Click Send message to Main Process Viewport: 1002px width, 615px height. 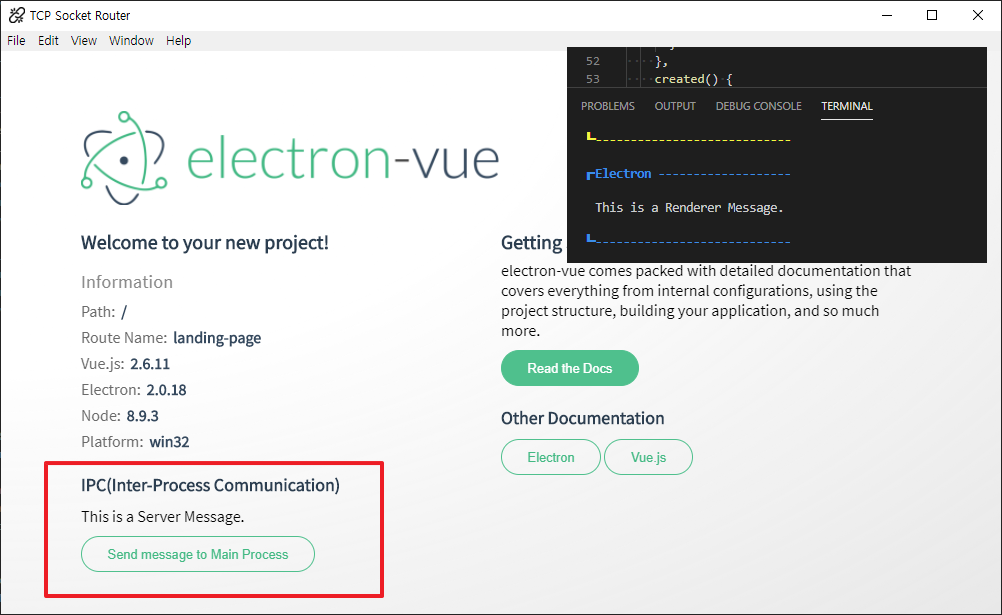point(197,554)
